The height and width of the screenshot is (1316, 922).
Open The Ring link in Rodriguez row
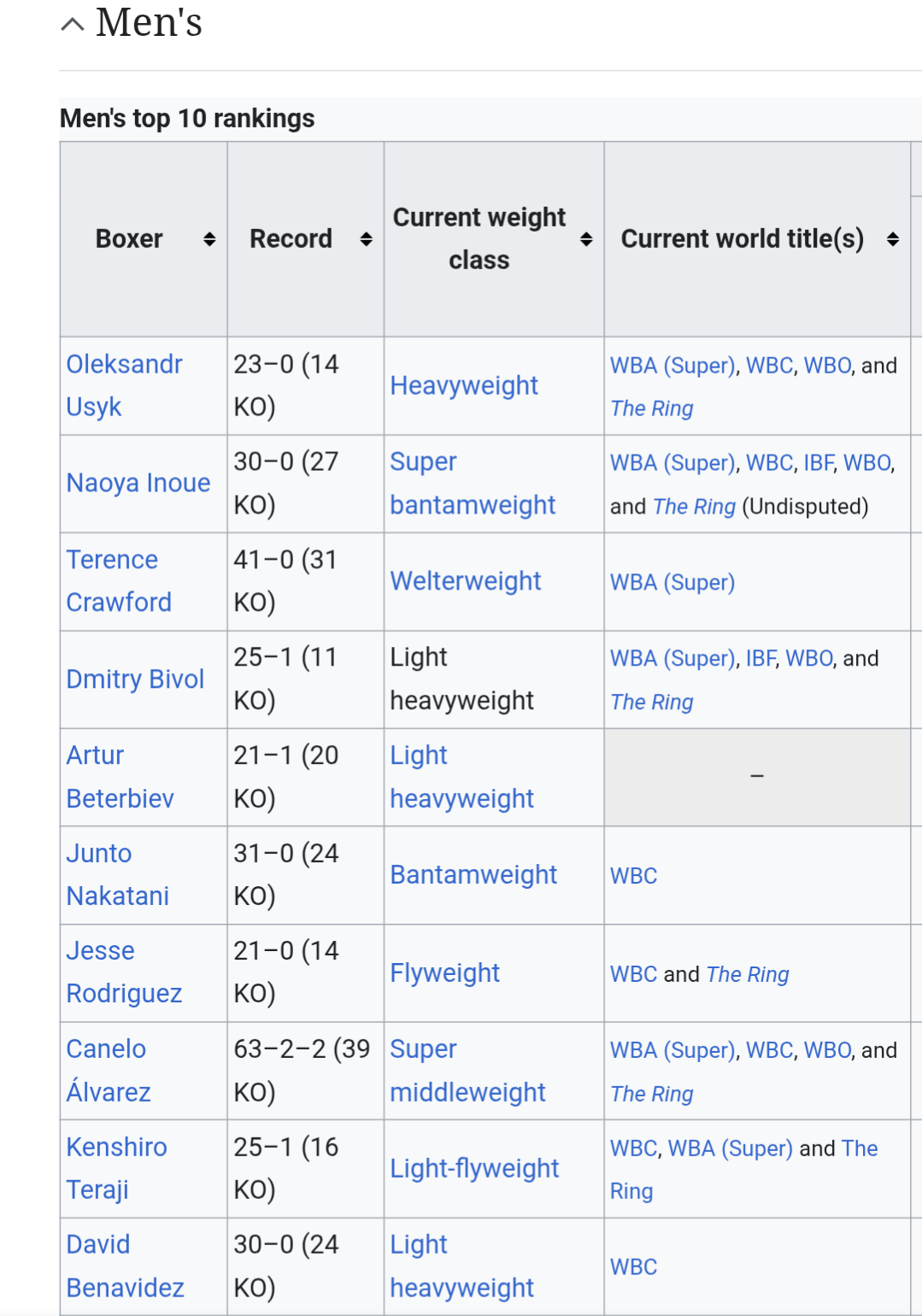point(748,974)
